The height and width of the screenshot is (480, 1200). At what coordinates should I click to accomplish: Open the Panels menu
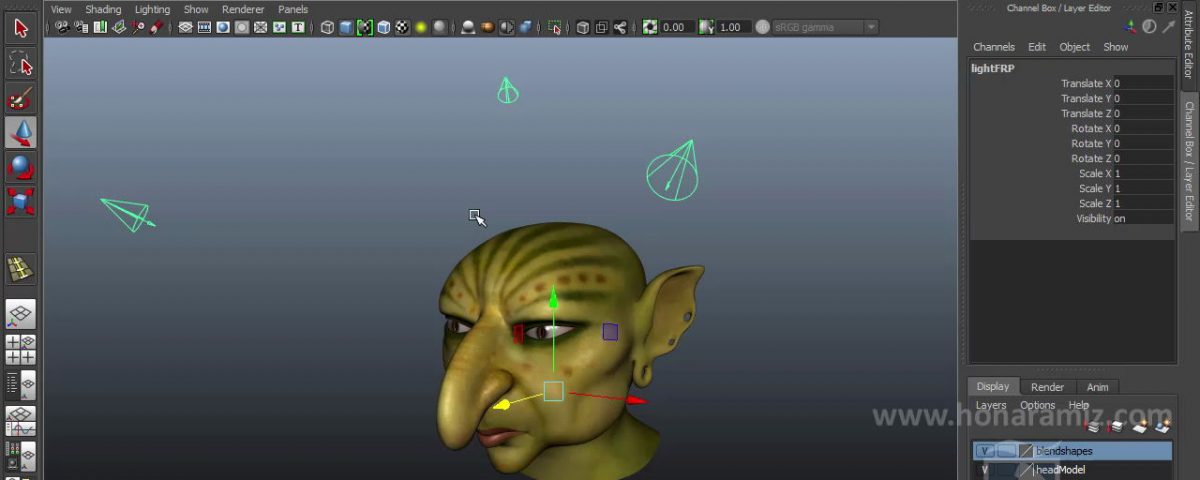(293, 9)
